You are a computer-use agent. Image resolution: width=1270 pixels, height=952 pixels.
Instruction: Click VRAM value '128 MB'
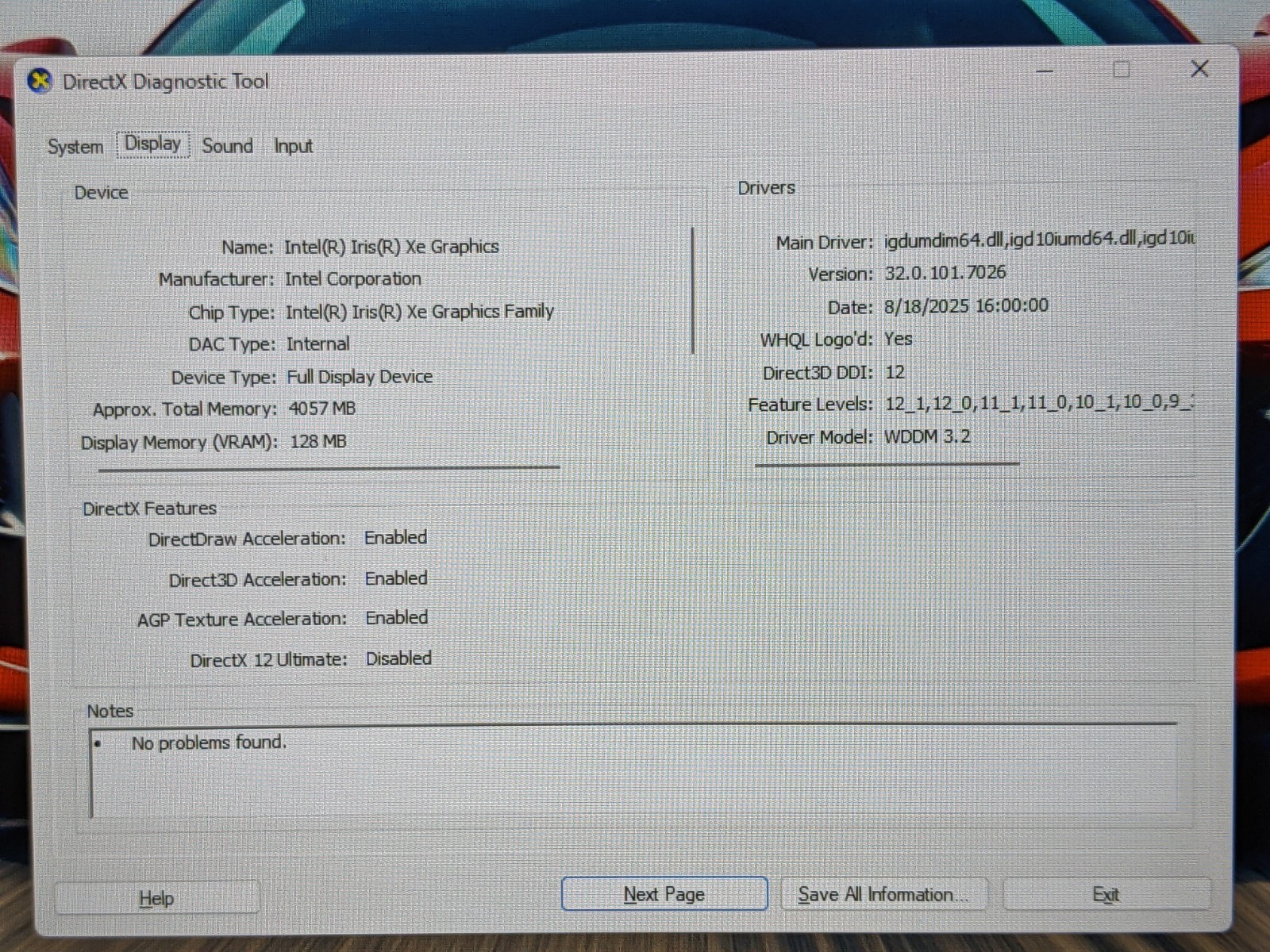318,441
